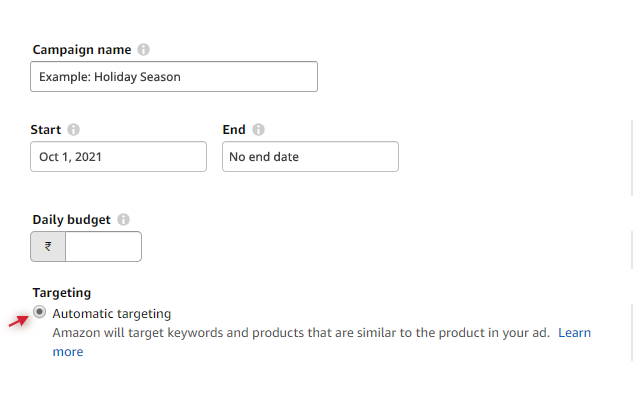Viewport: 635px width, 403px height.
Task: Click the End field label
Action: click(x=234, y=130)
